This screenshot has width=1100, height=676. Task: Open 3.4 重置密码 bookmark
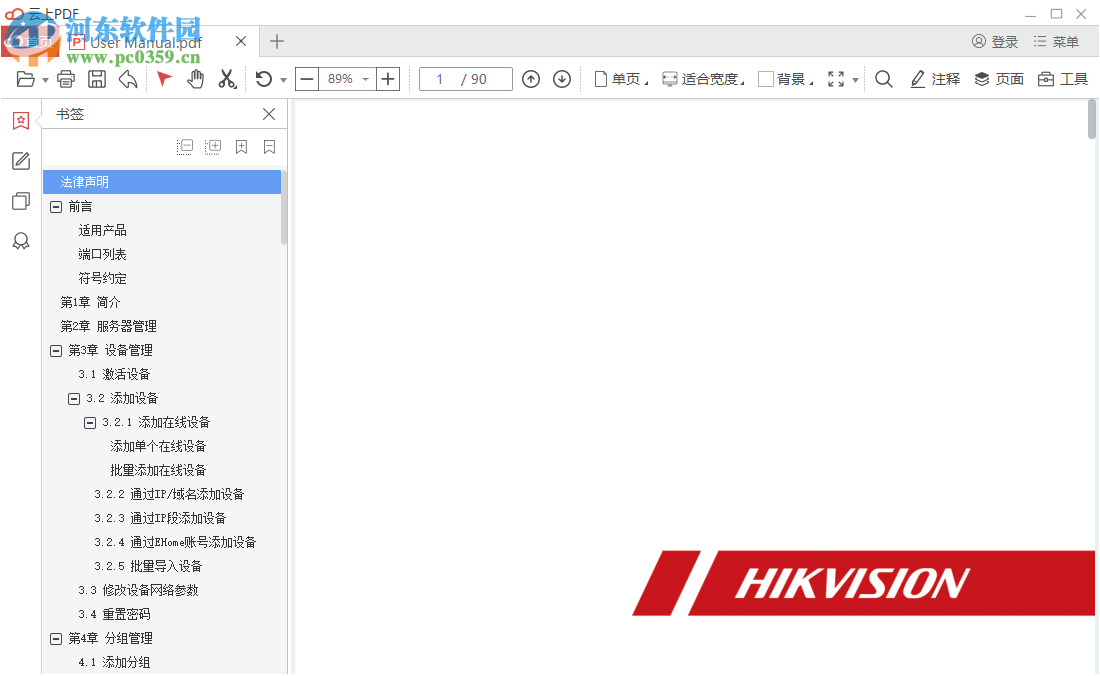click(114, 614)
